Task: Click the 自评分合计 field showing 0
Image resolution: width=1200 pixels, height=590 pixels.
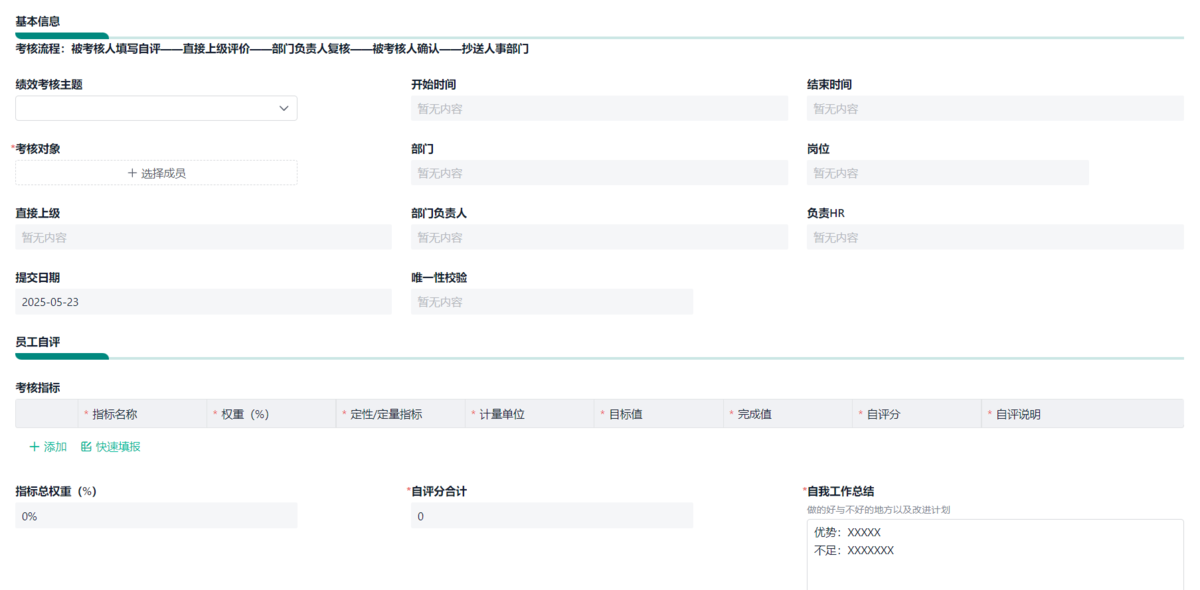Action: pyautogui.click(x=551, y=516)
